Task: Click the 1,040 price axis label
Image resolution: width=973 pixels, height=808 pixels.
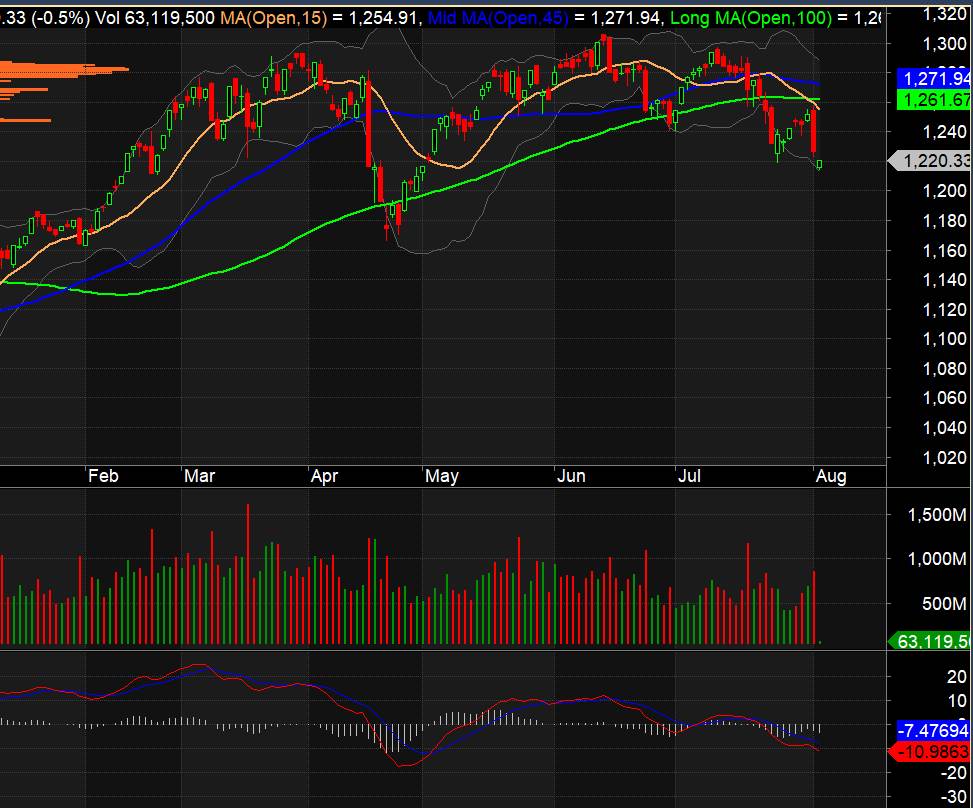Action: (x=944, y=428)
